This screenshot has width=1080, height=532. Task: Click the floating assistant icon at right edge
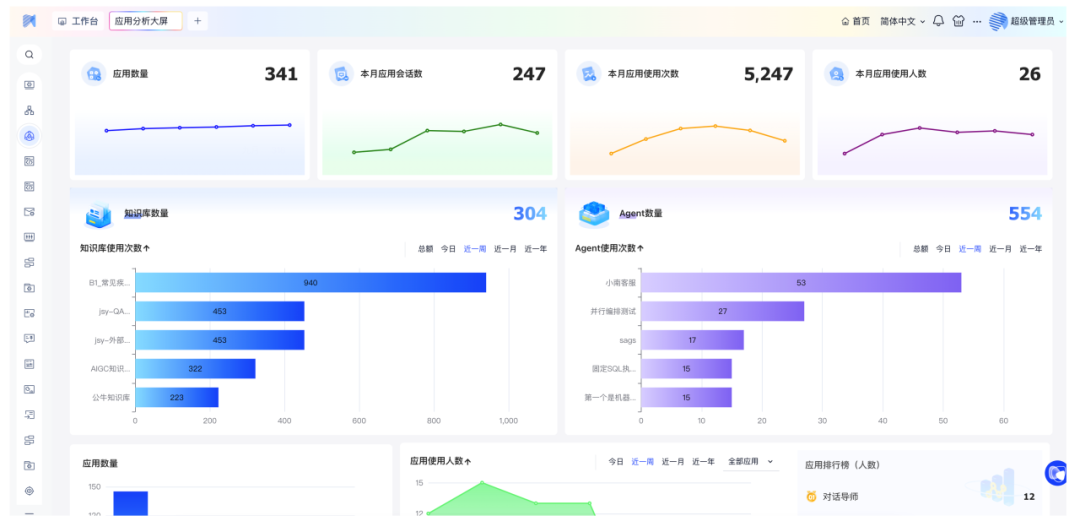pyautogui.click(x=1056, y=473)
